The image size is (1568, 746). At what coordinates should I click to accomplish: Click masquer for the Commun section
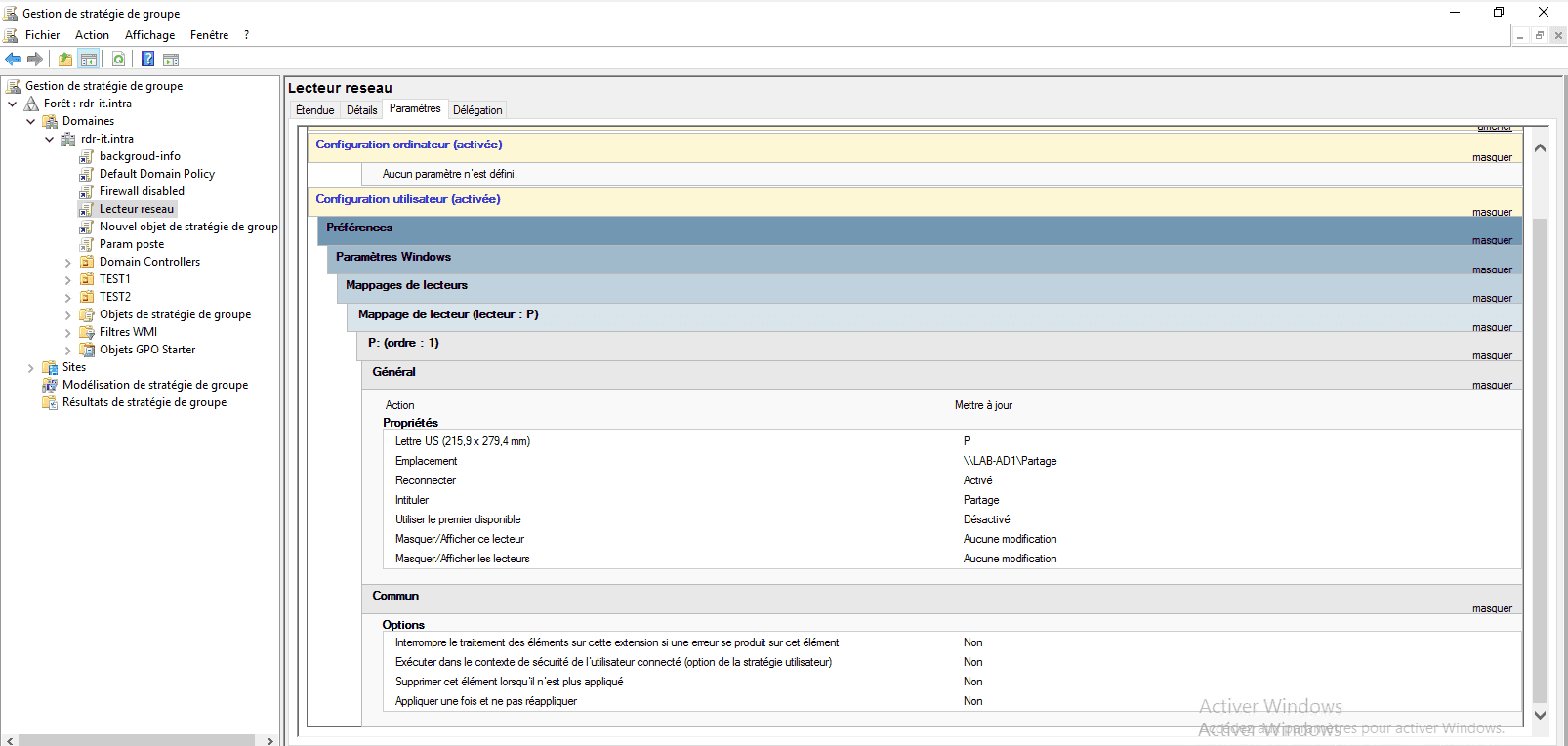point(1492,608)
